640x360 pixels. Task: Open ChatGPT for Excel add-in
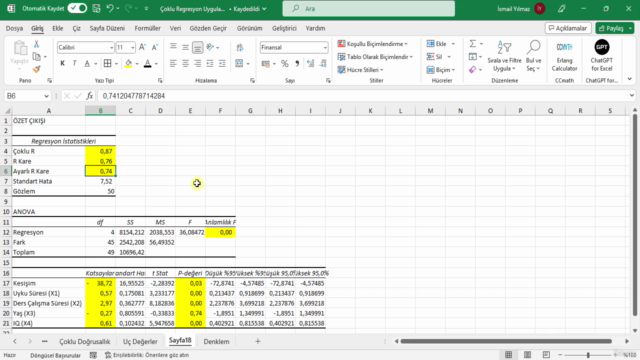[602, 56]
